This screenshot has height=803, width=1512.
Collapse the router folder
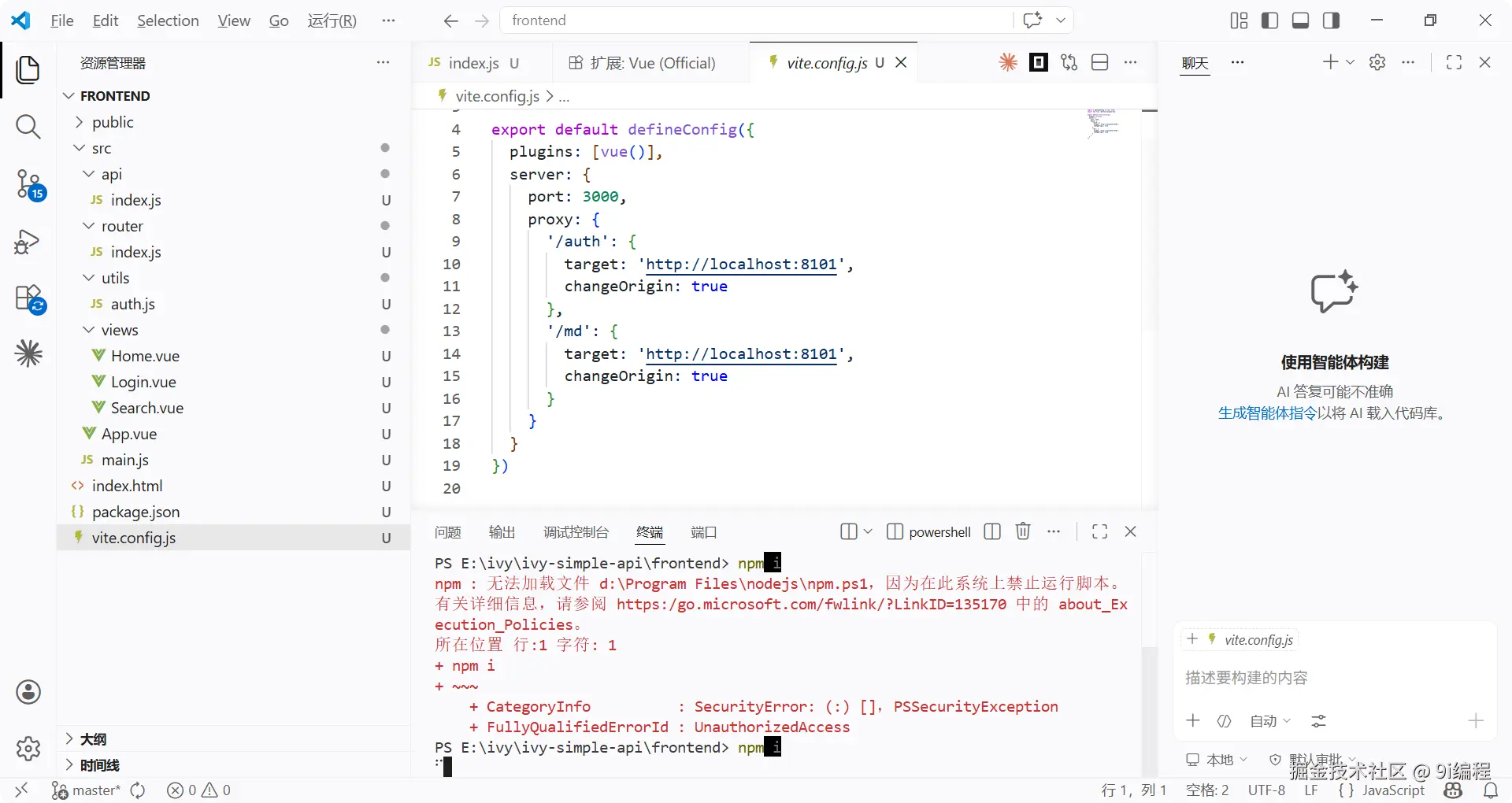(x=88, y=226)
